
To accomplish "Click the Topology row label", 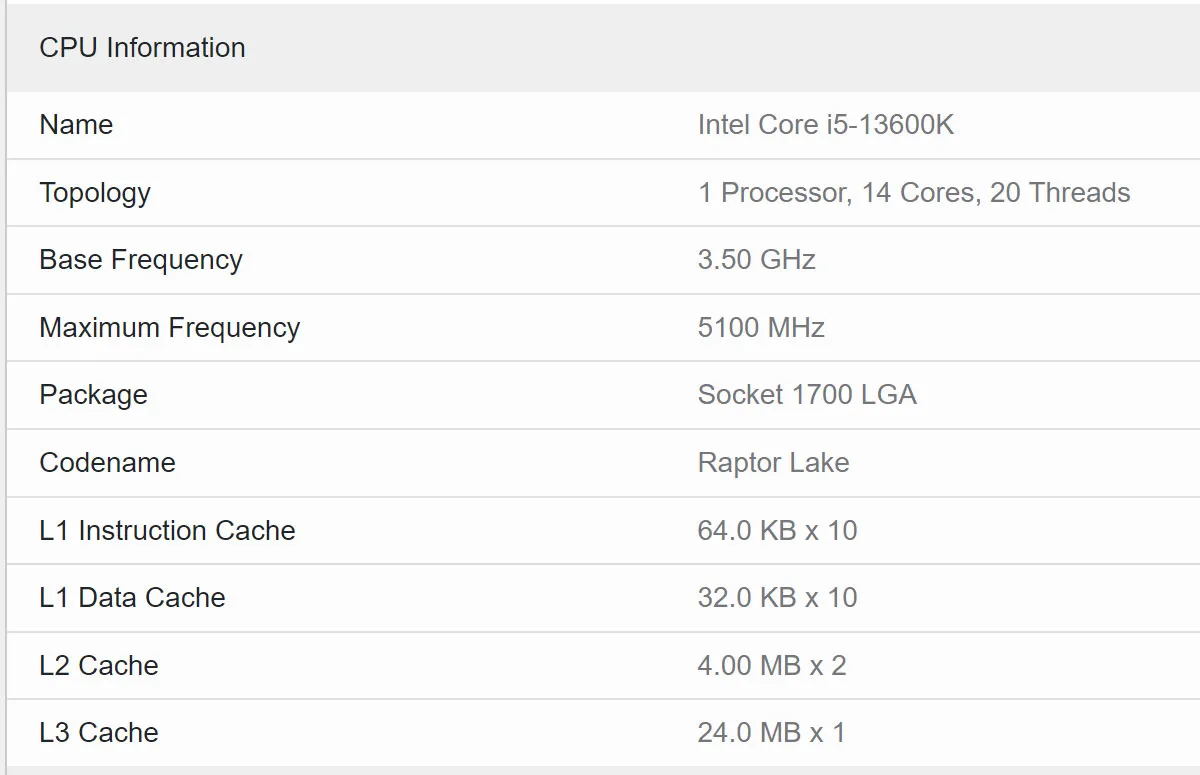I will (95, 193).
